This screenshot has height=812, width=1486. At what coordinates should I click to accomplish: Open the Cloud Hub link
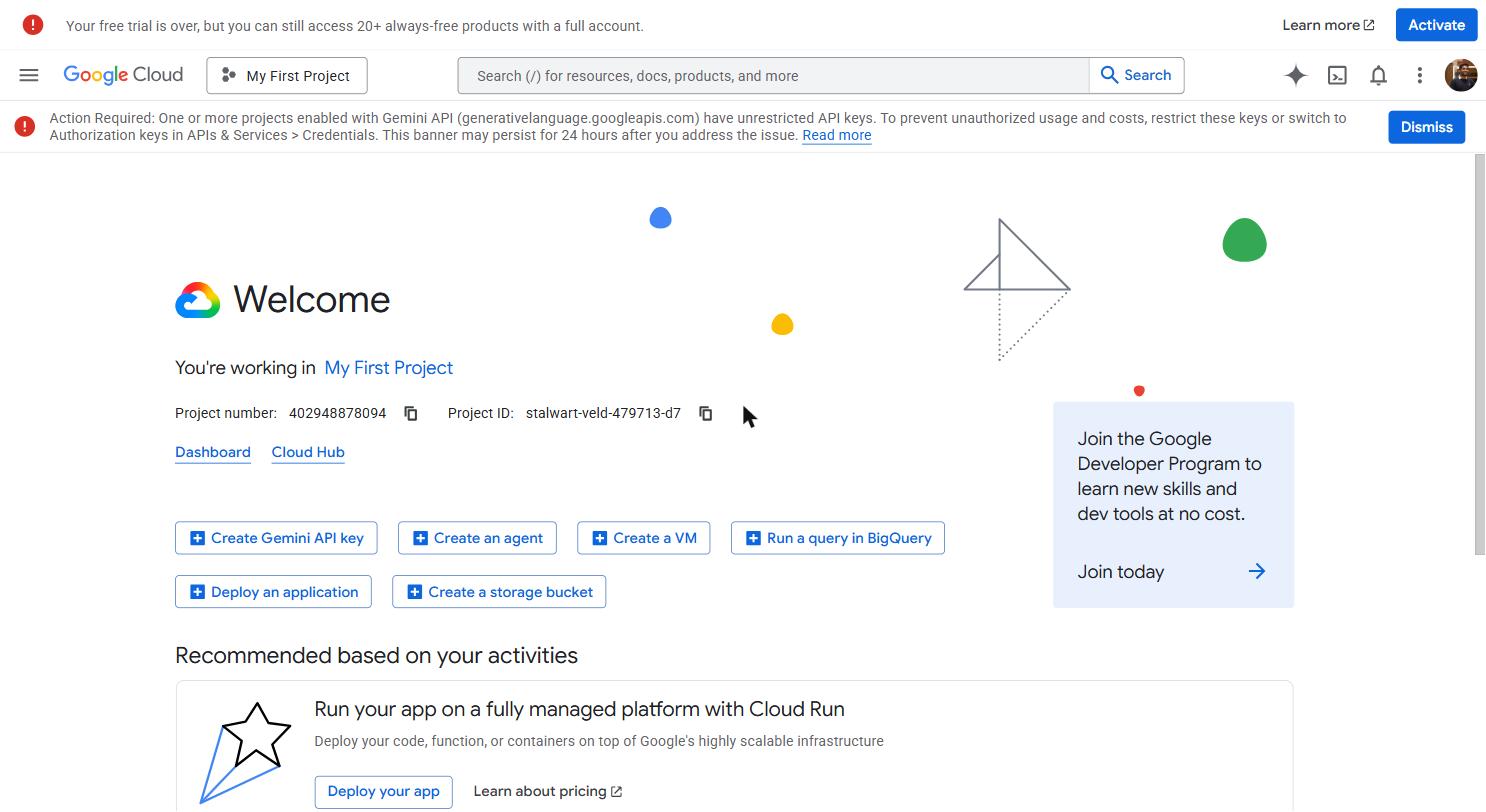pos(308,452)
